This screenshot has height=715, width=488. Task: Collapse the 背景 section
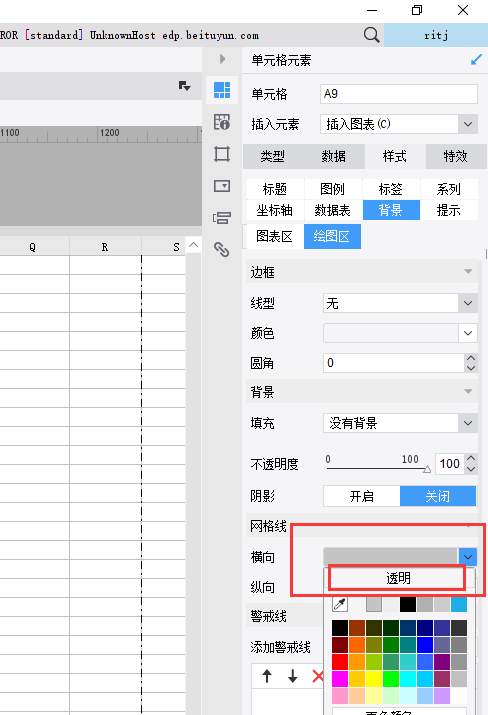pos(468,391)
